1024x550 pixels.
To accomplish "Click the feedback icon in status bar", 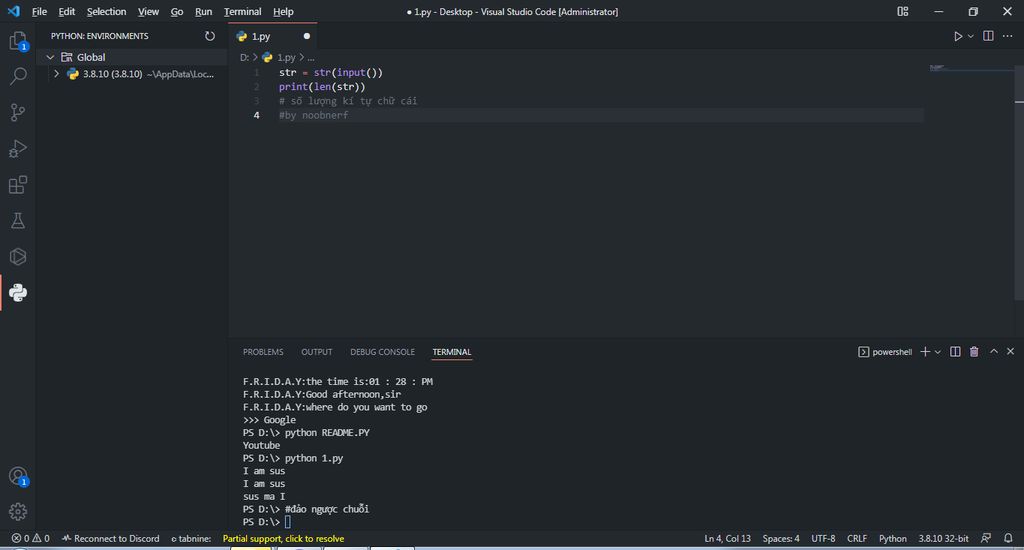I will (x=986, y=538).
